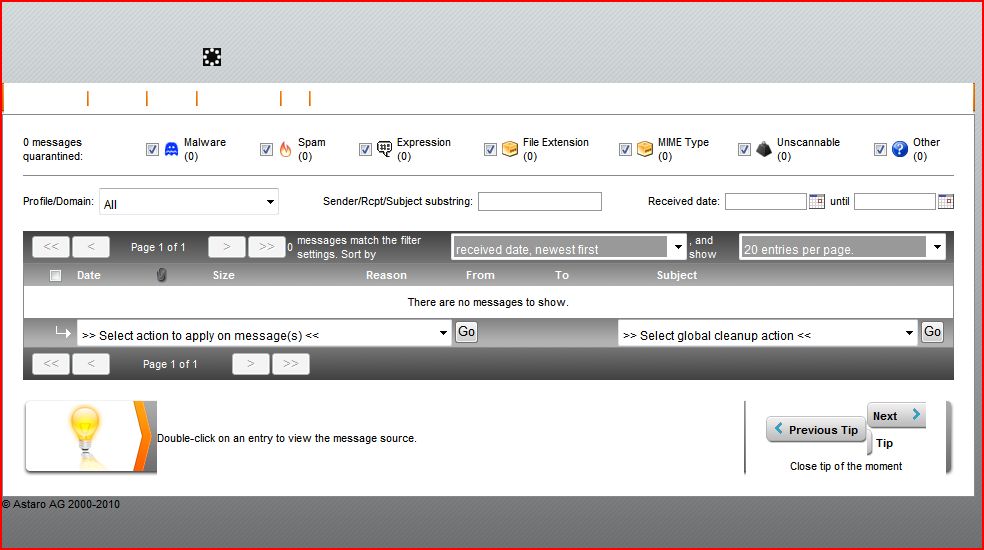Click the Unscannable black icon
Image resolution: width=984 pixels, height=550 pixels.
pyautogui.click(x=763, y=149)
